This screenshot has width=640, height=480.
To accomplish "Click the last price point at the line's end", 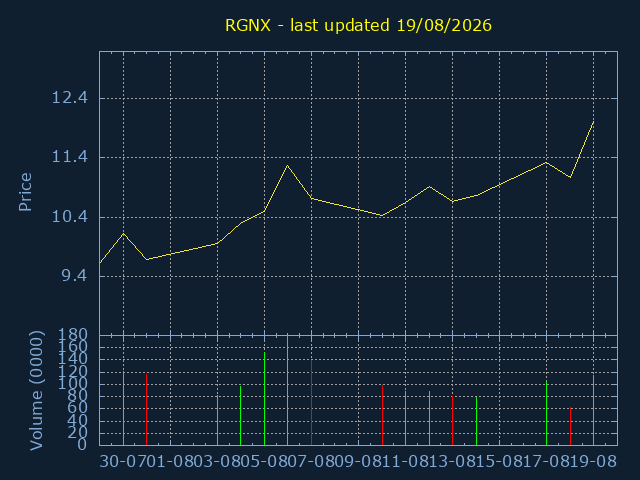I will point(593,121).
